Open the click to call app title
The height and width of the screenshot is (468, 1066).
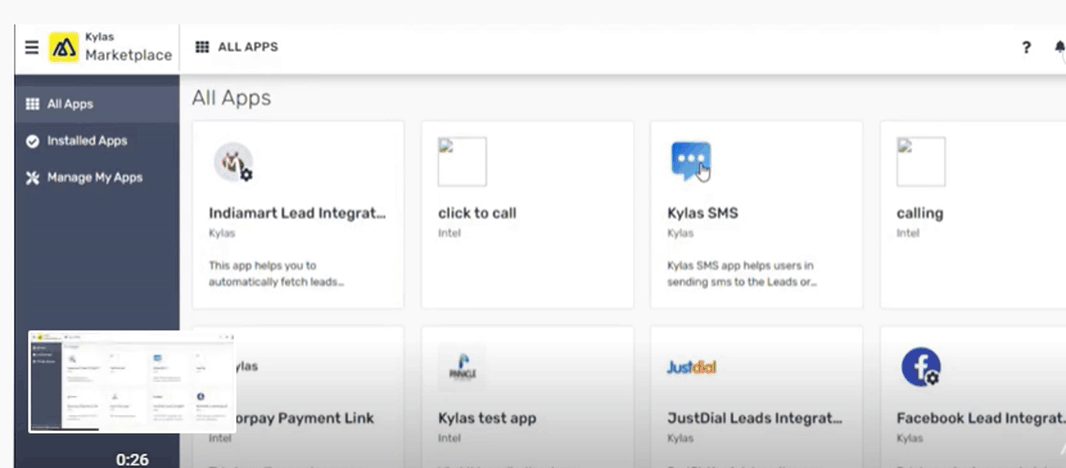477,213
